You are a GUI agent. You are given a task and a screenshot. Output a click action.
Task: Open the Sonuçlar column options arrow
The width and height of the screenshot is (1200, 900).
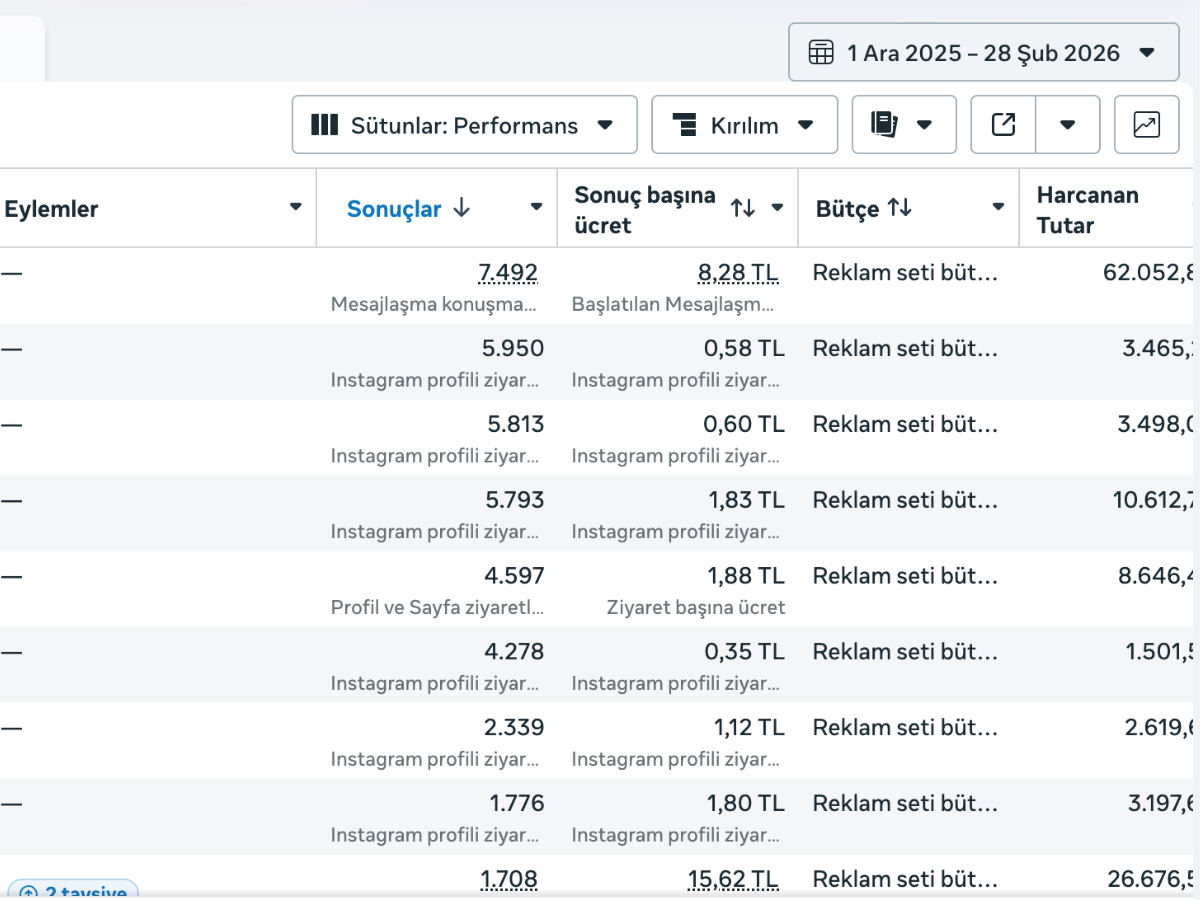point(536,207)
